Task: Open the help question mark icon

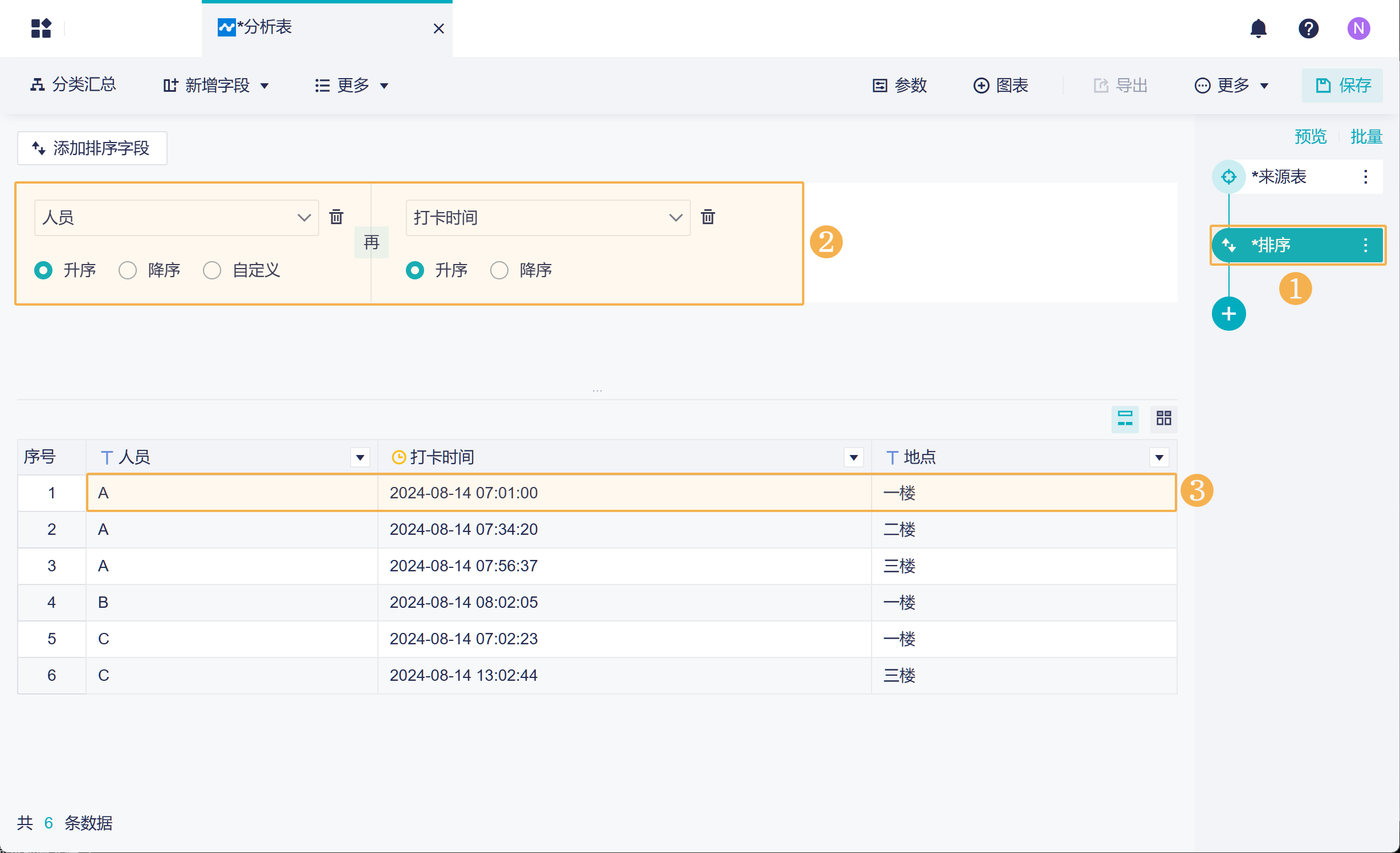Action: point(1308,29)
